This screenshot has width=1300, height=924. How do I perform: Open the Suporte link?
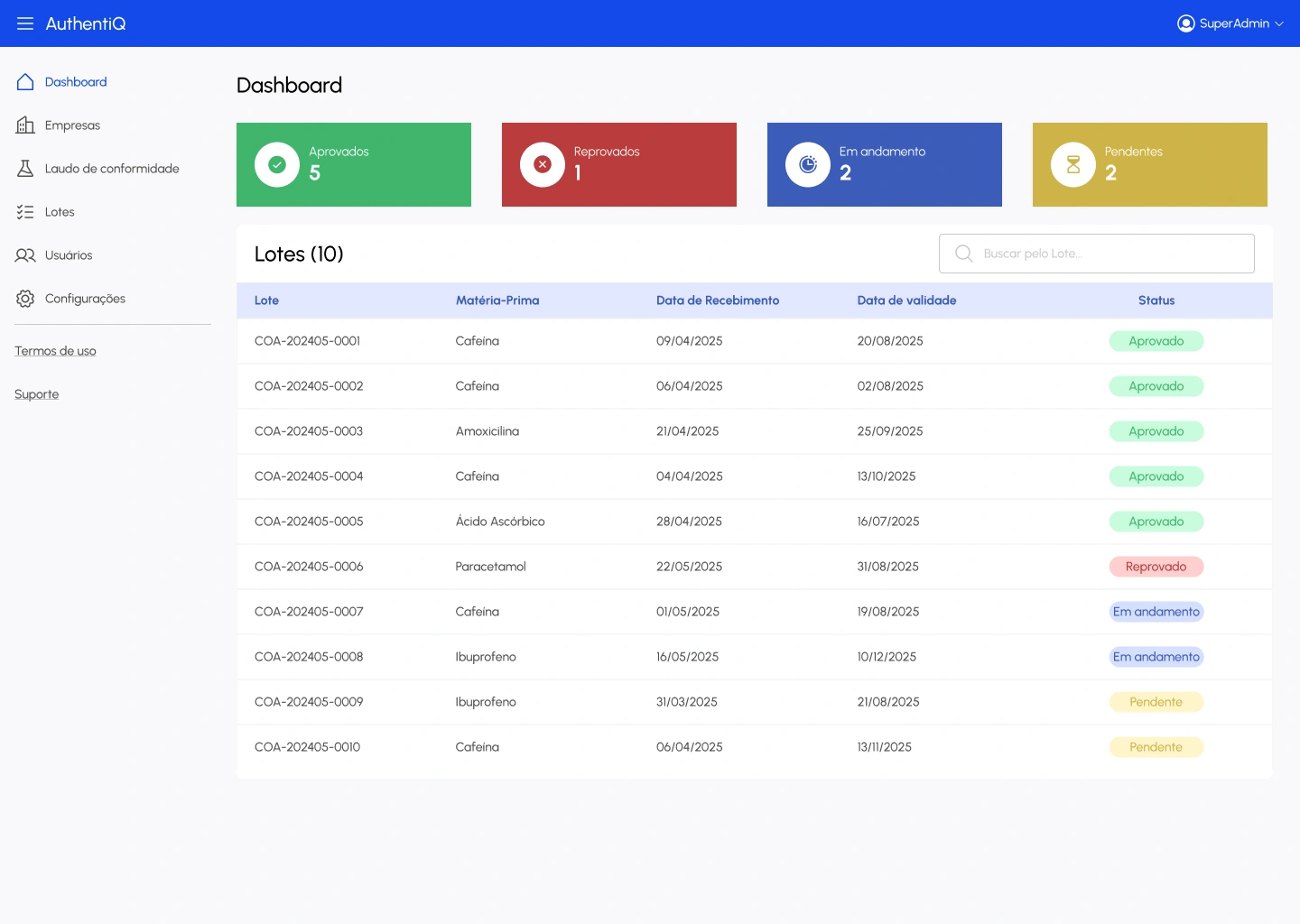tap(37, 394)
